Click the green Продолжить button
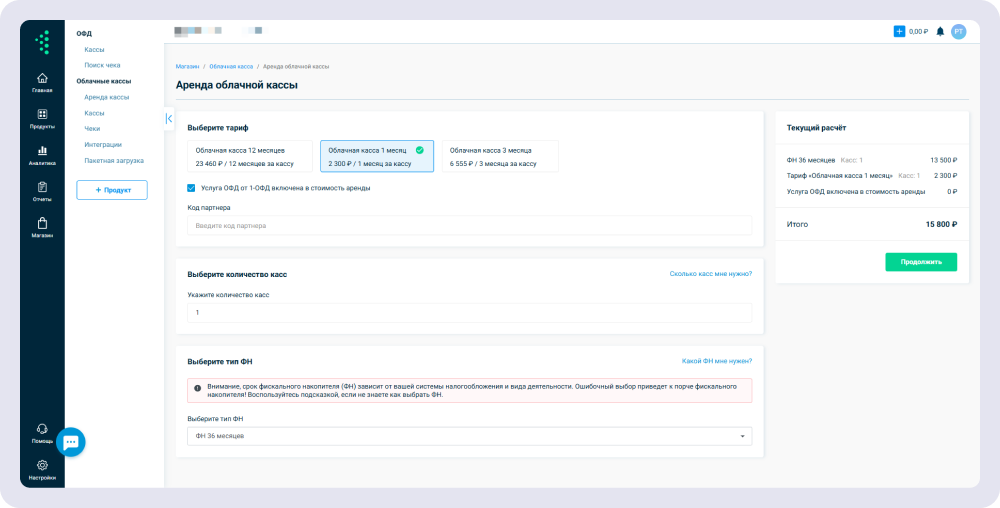The width and height of the screenshot is (1000, 508). (x=920, y=262)
